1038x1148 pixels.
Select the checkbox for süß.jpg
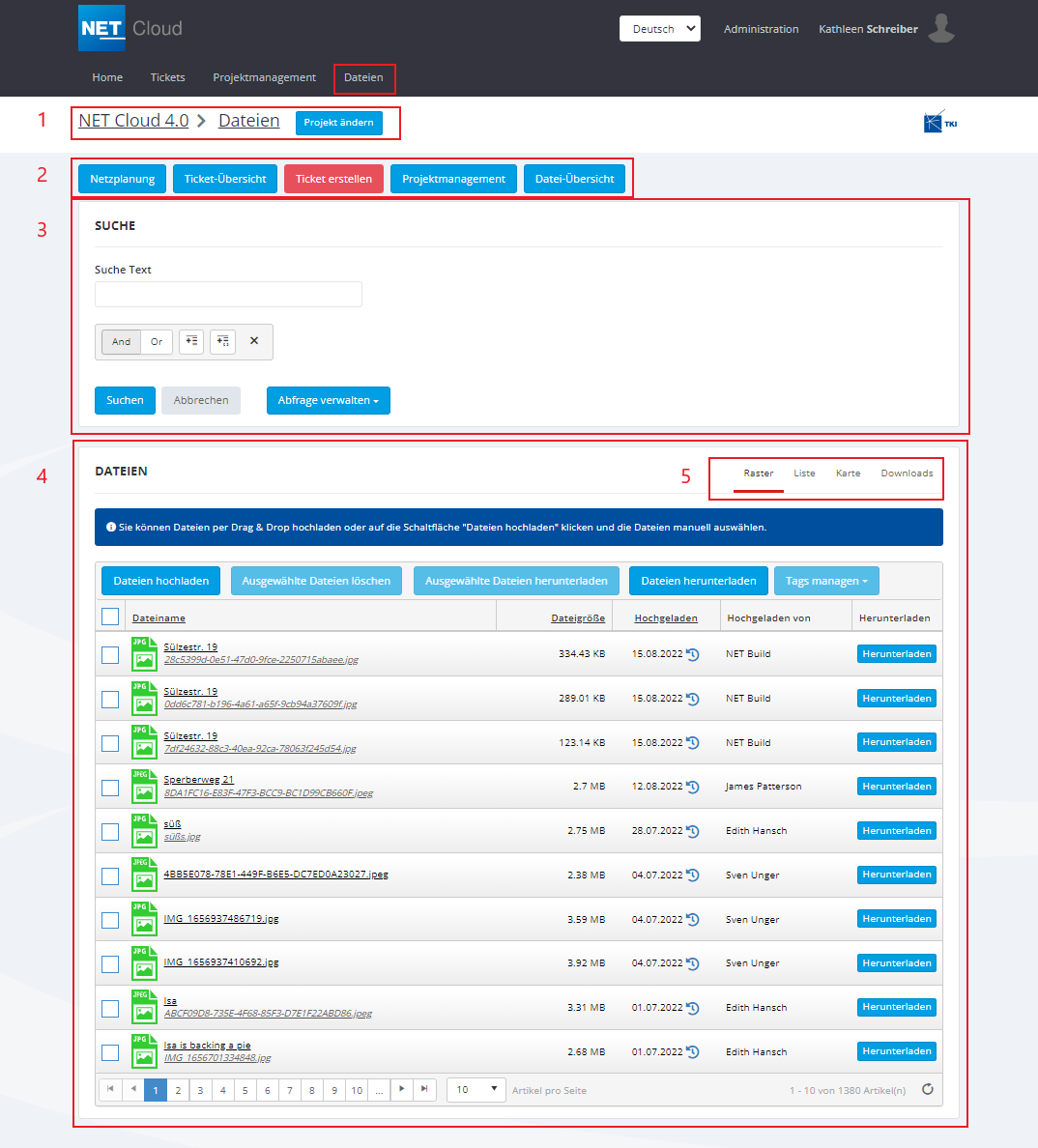click(x=109, y=831)
